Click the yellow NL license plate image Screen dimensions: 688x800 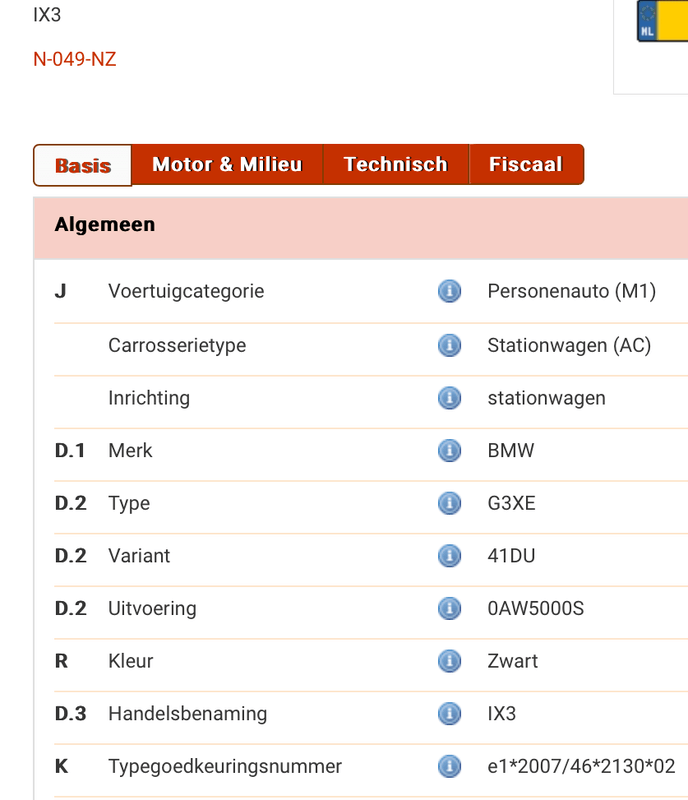[662, 21]
